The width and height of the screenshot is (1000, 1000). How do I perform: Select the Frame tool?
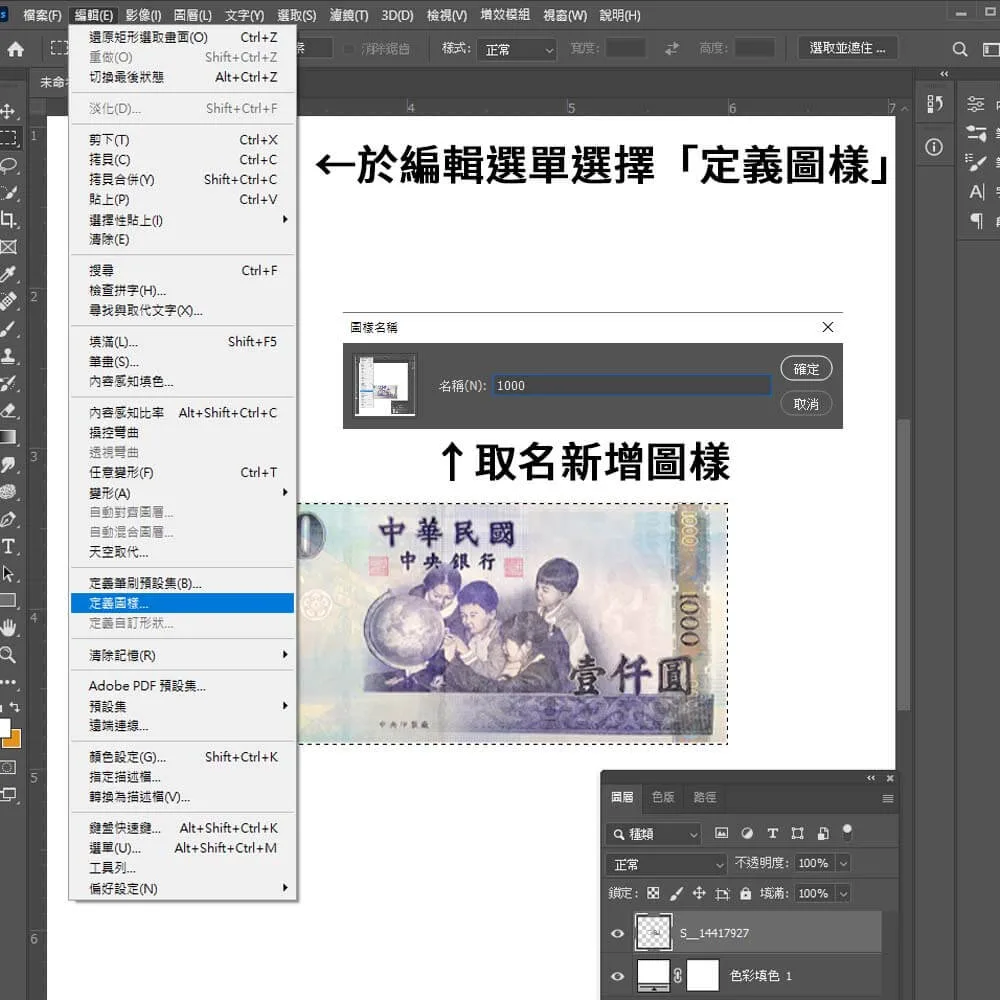[x=8, y=247]
